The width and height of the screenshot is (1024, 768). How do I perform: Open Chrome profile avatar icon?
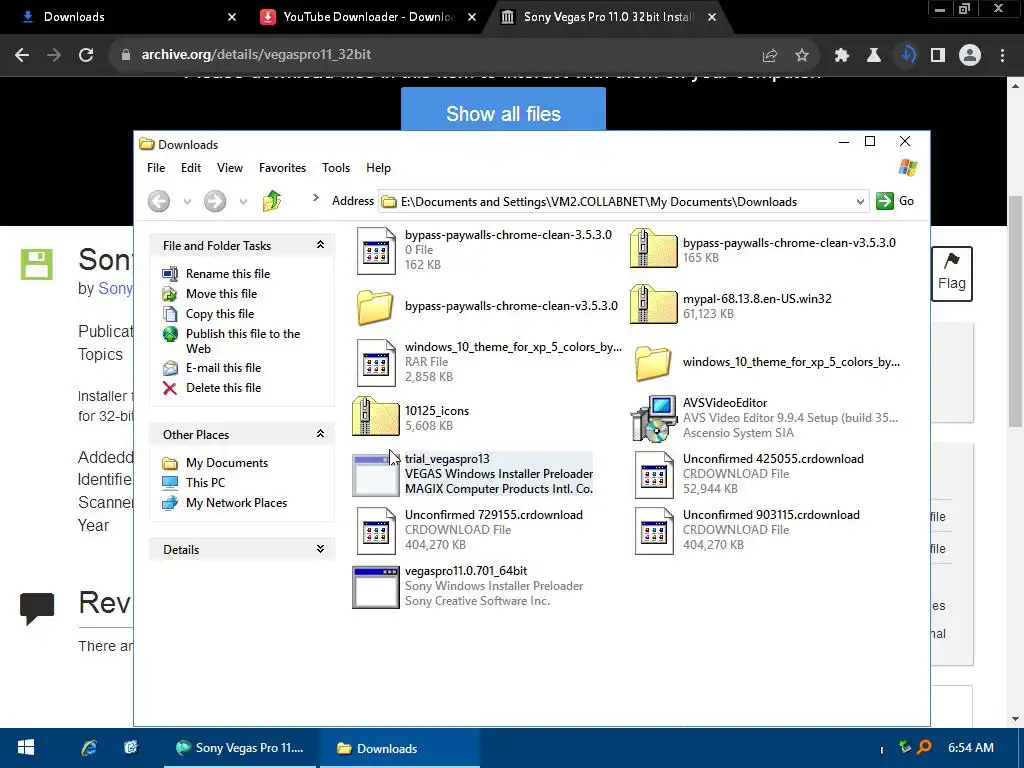coord(970,56)
